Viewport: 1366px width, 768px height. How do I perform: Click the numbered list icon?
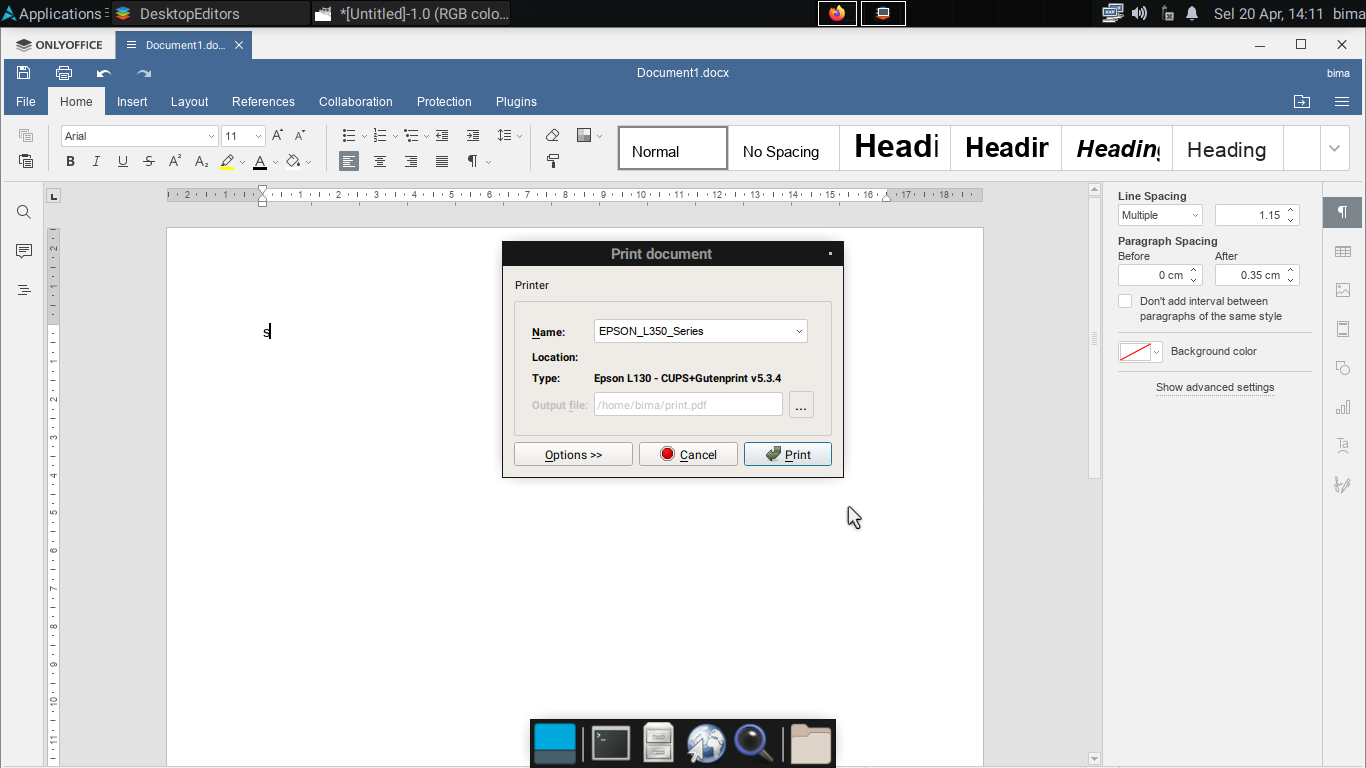(x=379, y=135)
